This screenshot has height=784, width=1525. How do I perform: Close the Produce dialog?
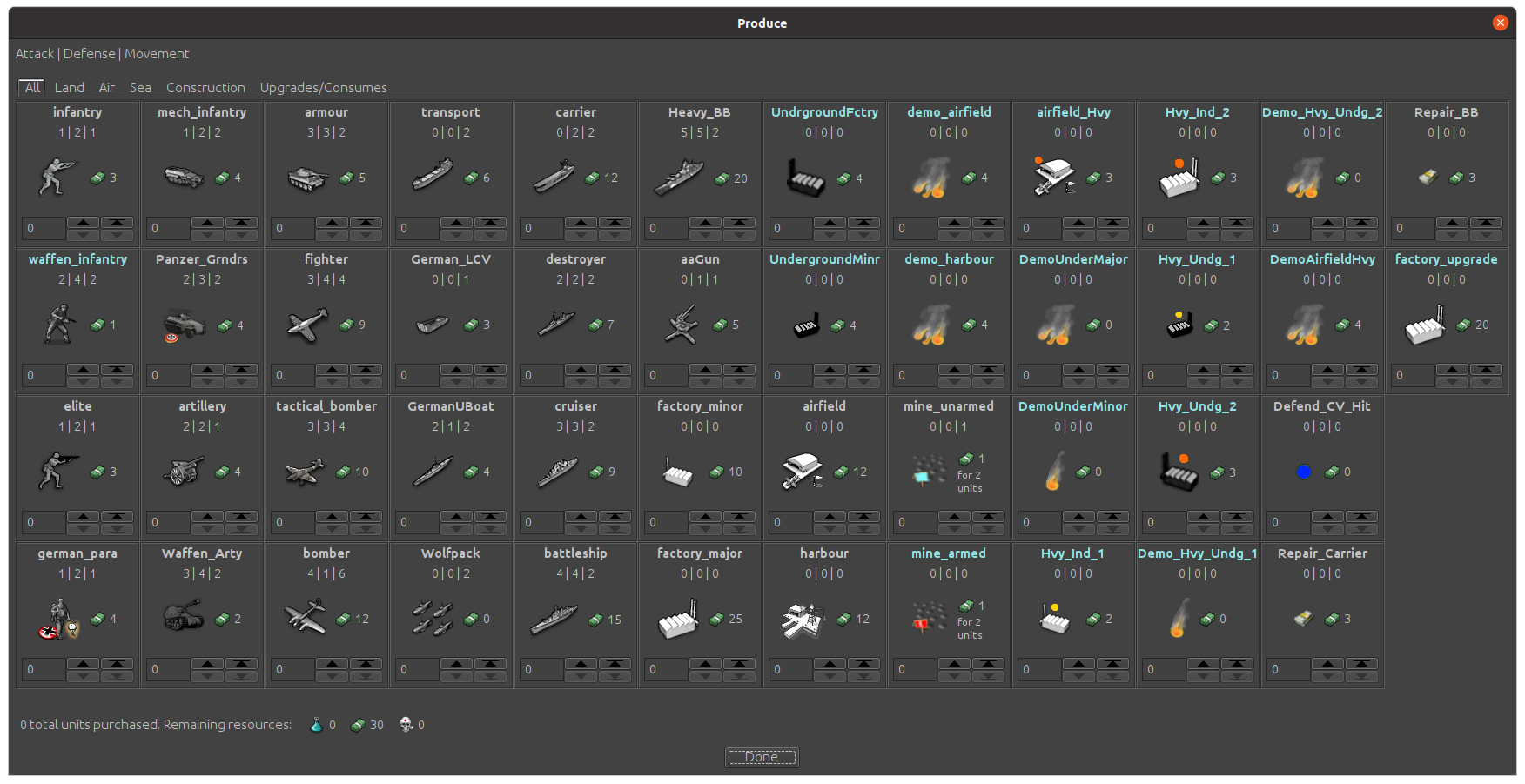pos(1500,23)
